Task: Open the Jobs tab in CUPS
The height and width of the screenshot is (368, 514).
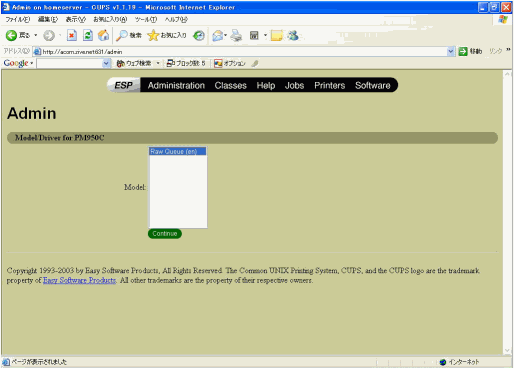Action: [294, 85]
